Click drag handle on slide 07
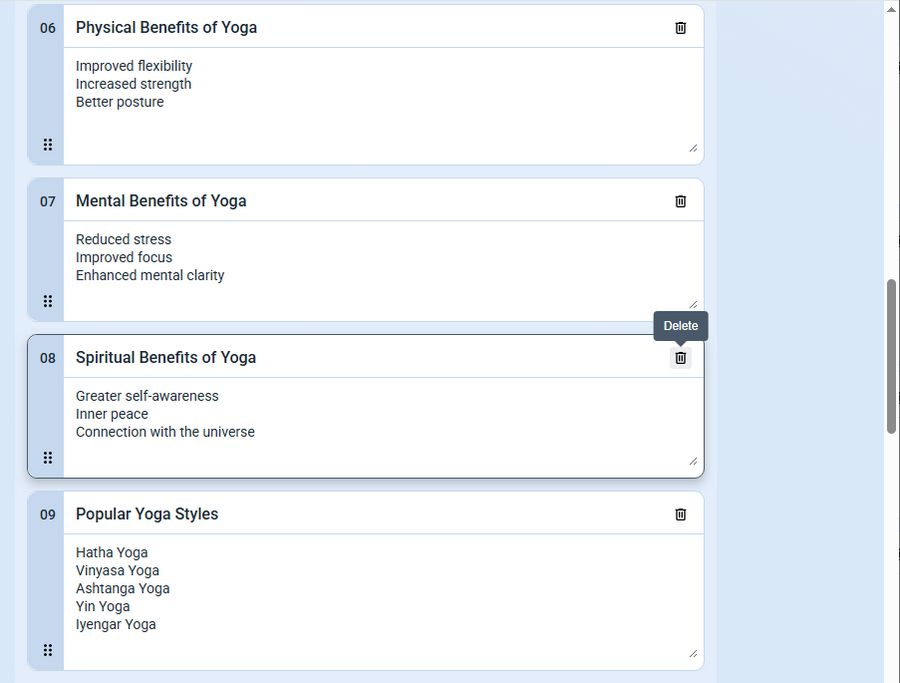Viewport: 900px width, 683px height. [x=48, y=301]
